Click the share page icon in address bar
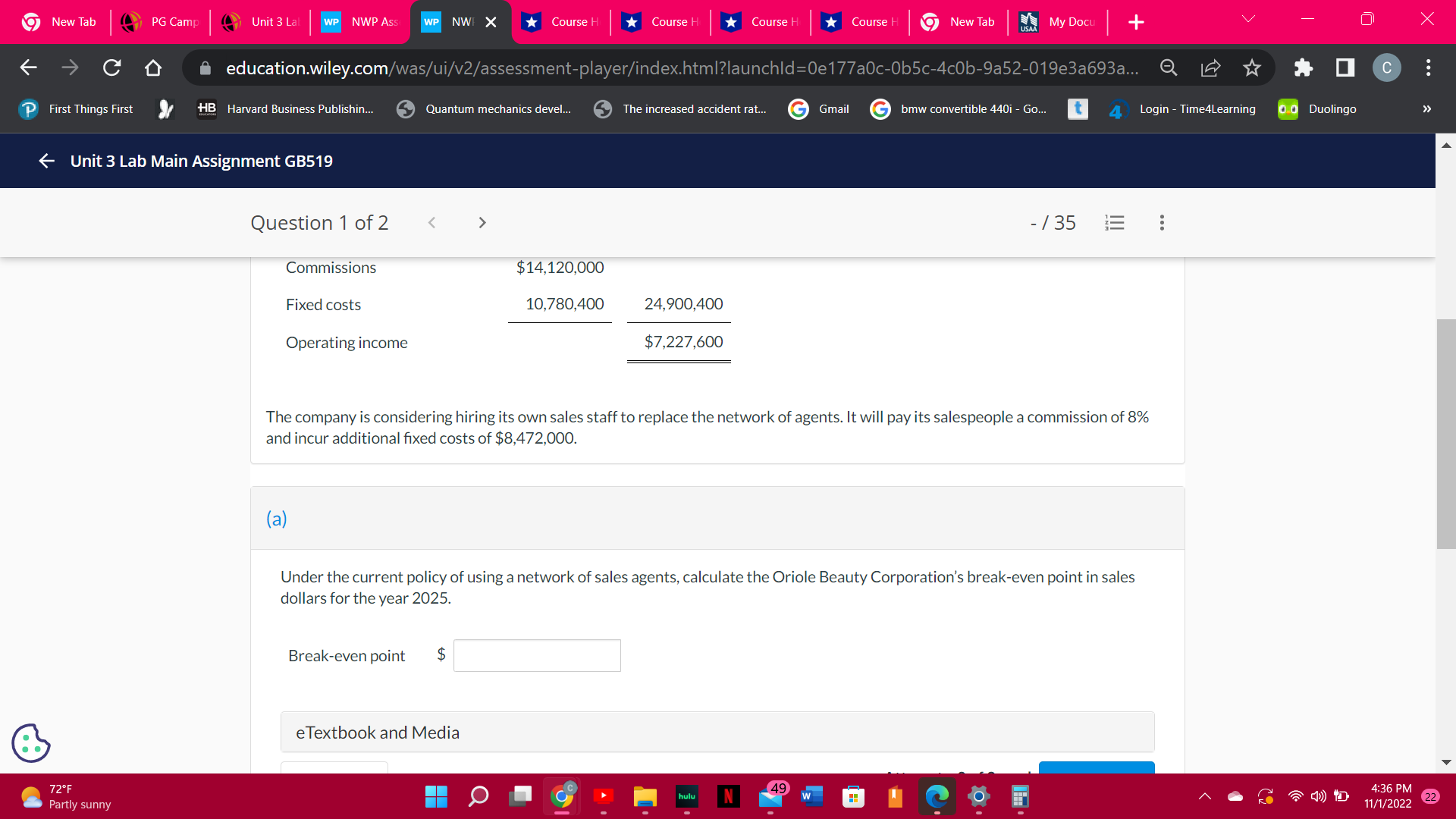The height and width of the screenshot is (819, 1456). click(1210, 68)
